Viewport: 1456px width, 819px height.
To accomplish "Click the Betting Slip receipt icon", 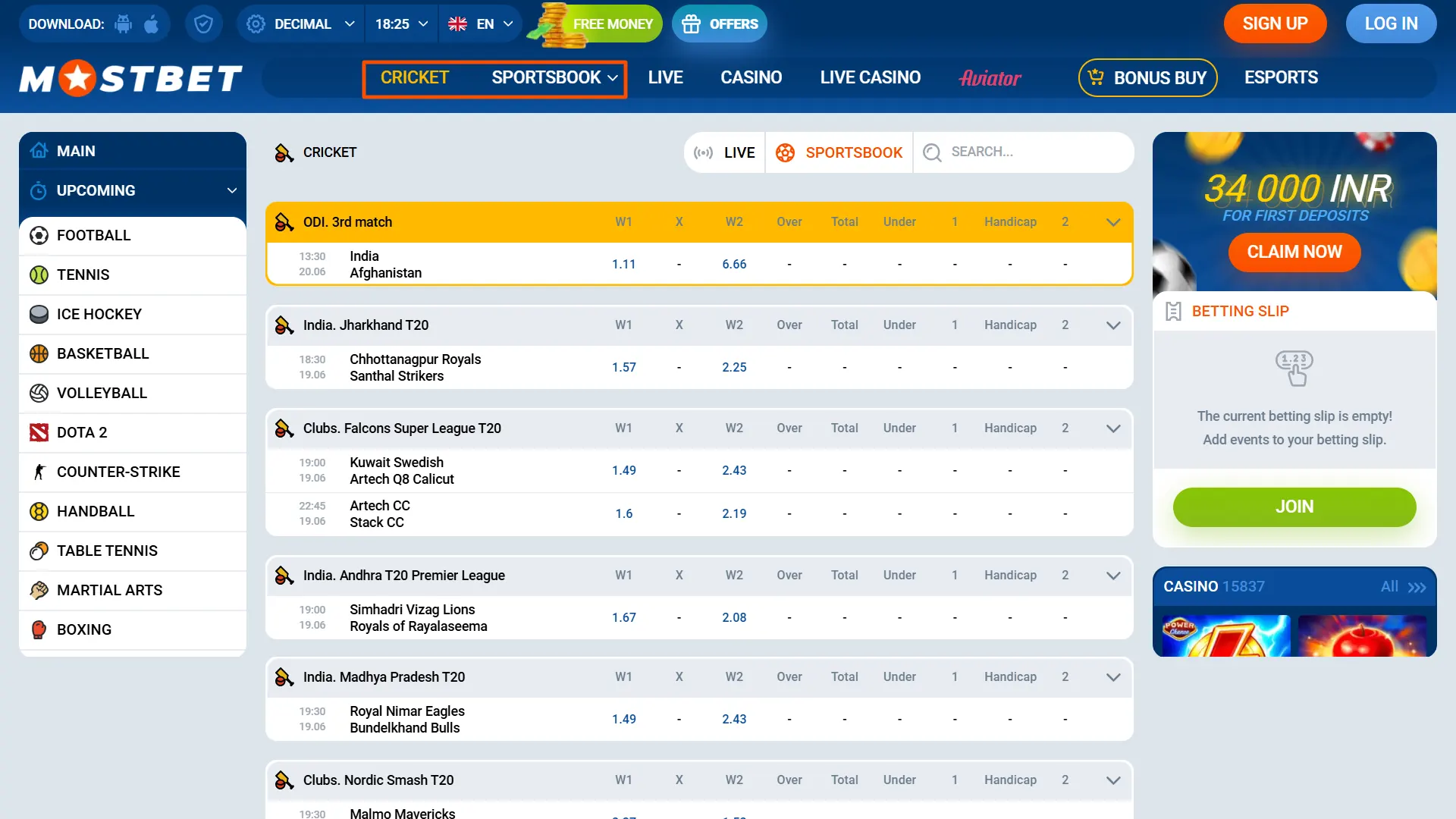I will click(1173, 312).
